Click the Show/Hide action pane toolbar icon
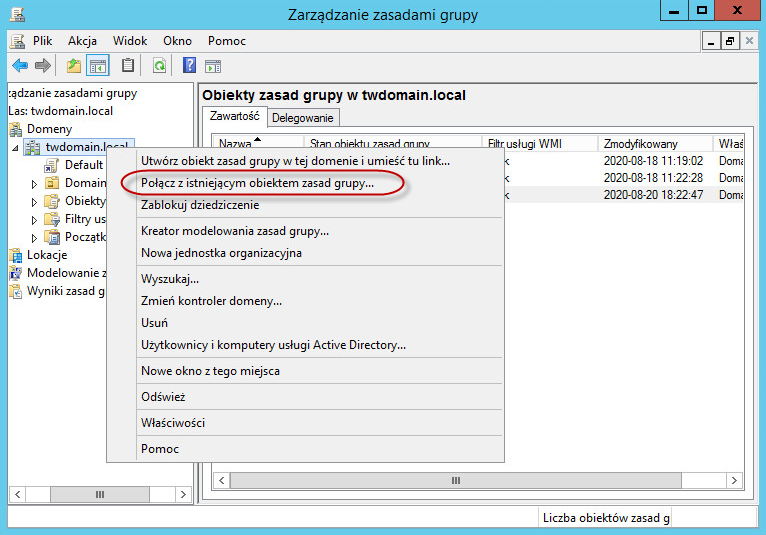This screenshot has height=535, width=766. 213,66
